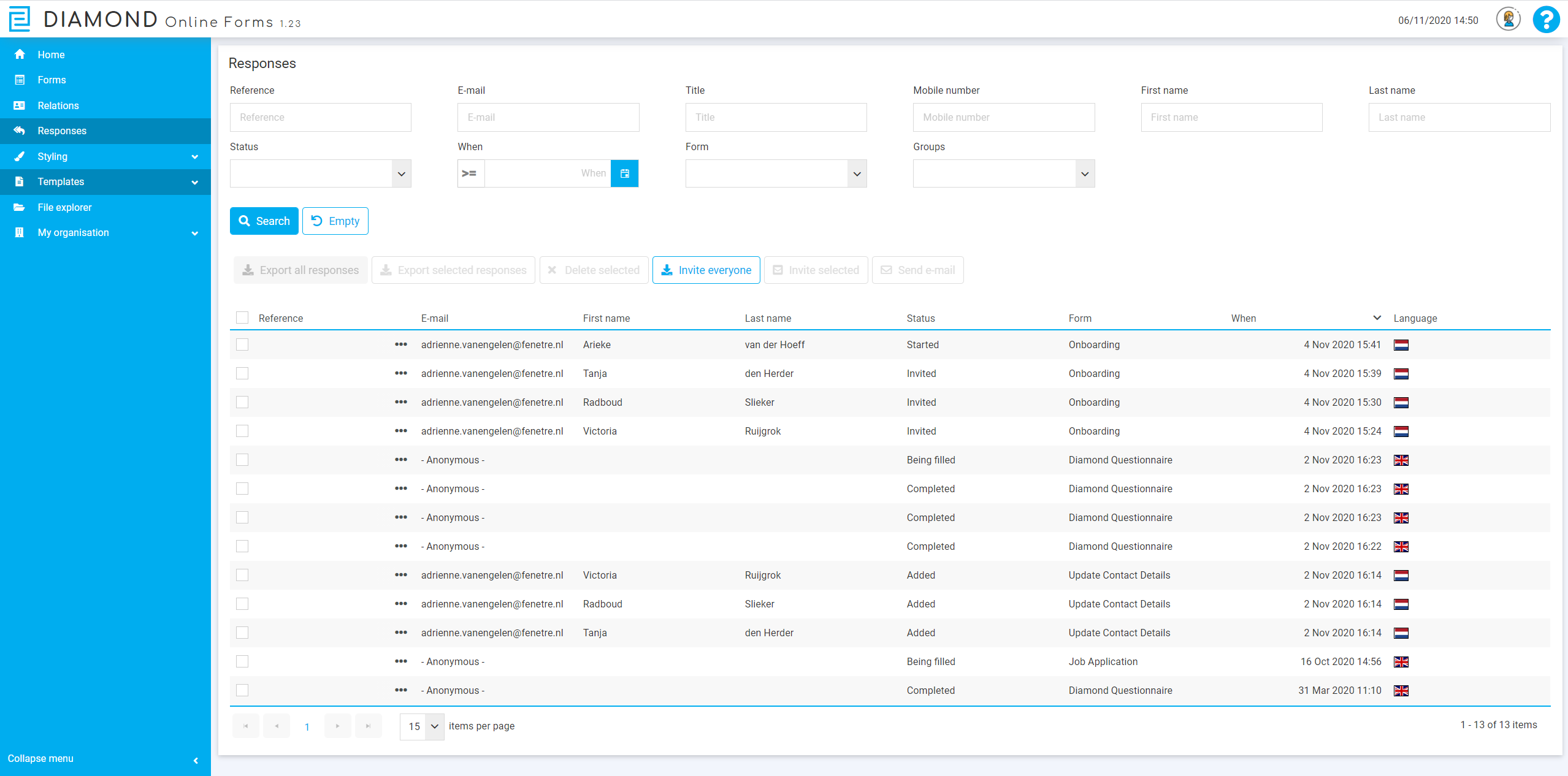Expand the Status filter dropdown

(x=401, y=173)
